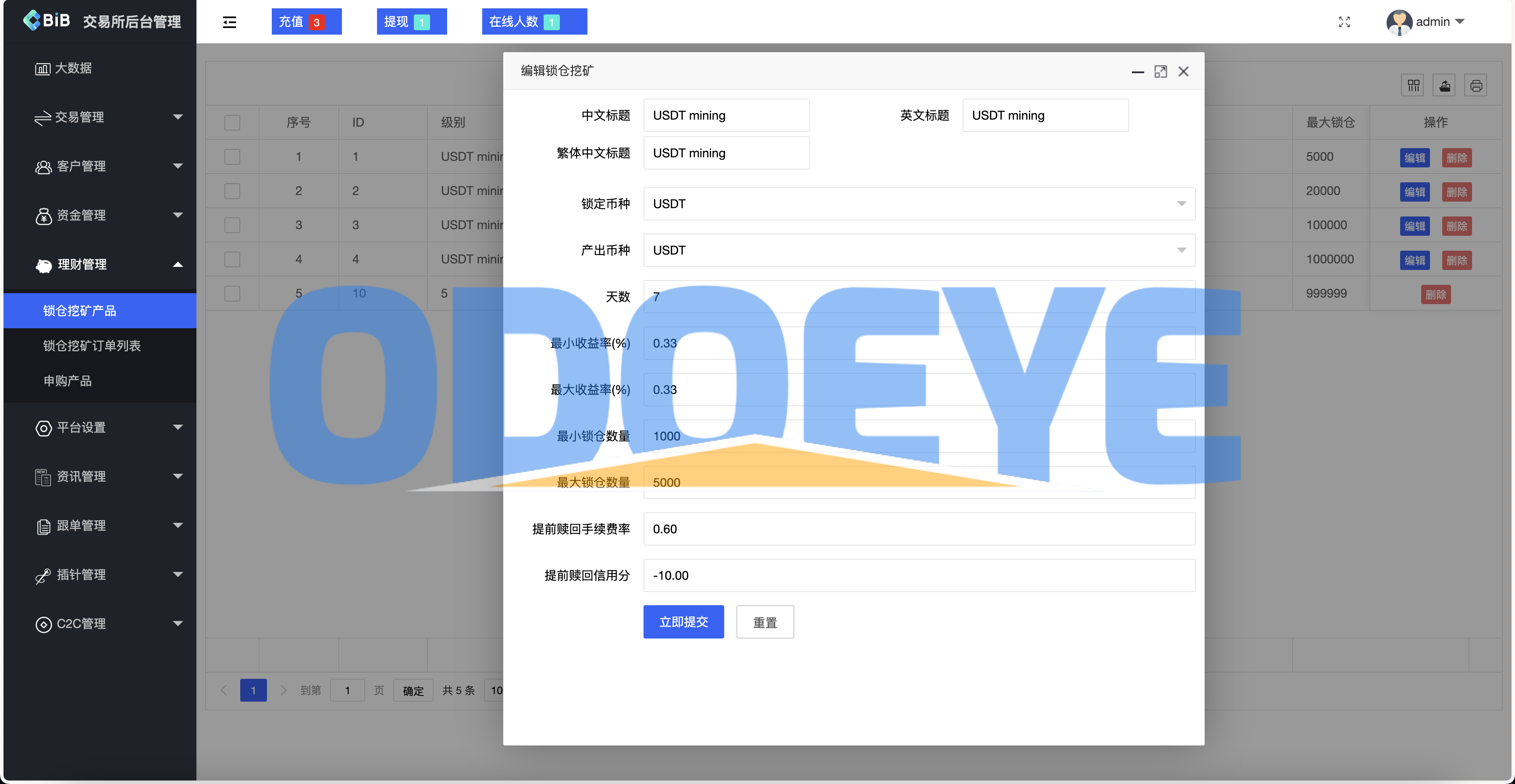The width and height of the screenshot is (1515, 784).
Task: Open the column filter grid icon
Action: click(1413, 86)
